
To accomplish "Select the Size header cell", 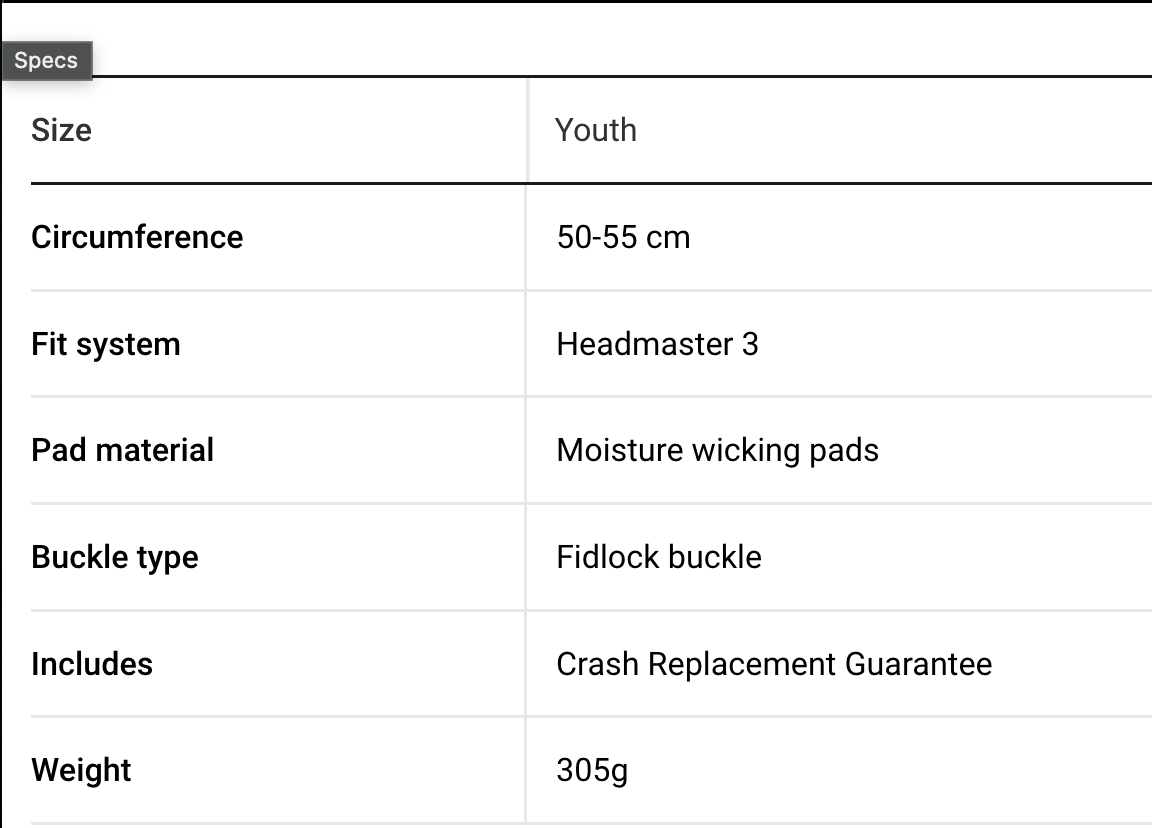I will [61, 130].
